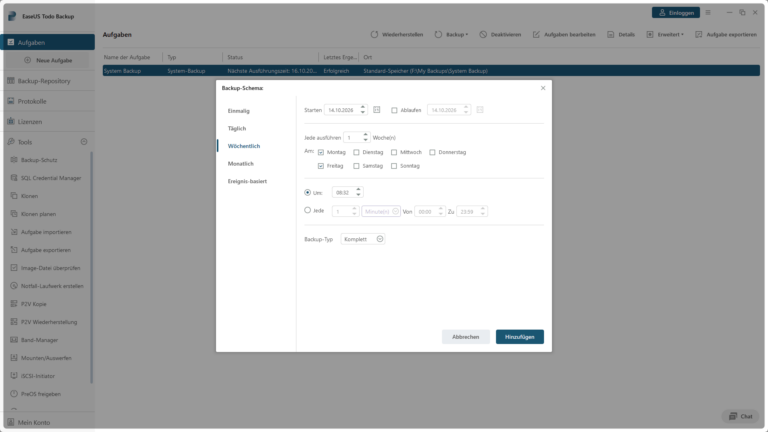Open Mounten/Auswerfen tool

coord(48,358)
